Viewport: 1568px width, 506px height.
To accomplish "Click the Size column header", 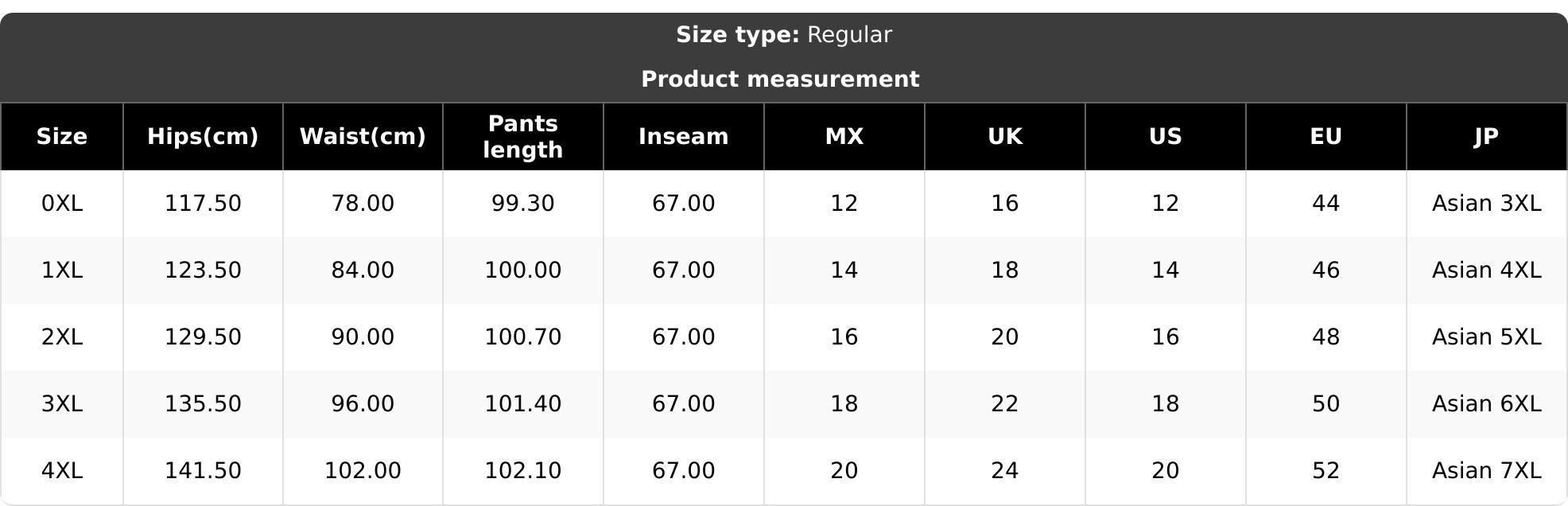I will coord(62,136).
